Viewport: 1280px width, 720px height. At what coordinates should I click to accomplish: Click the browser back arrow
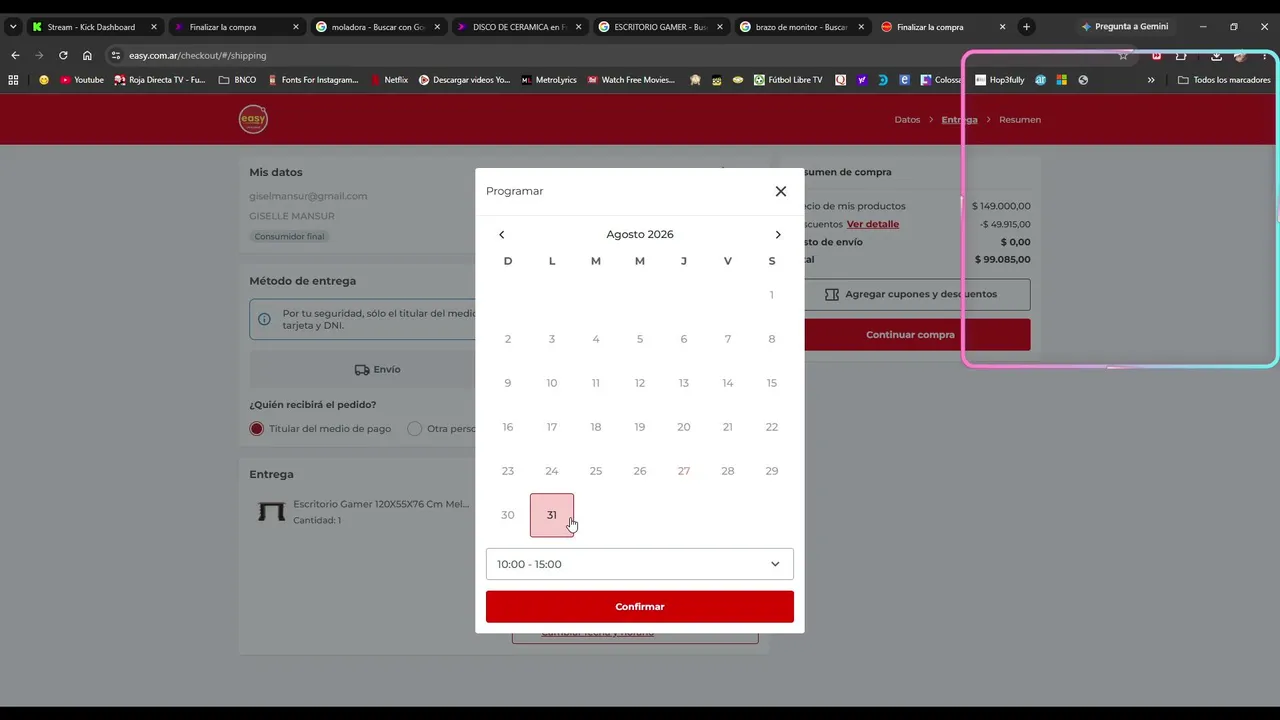15,55
